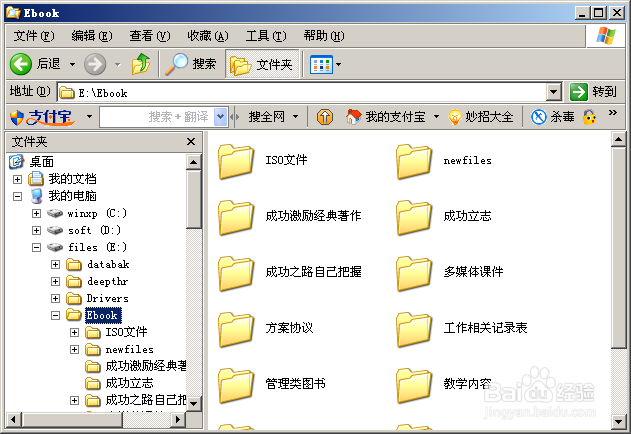
Task: Select 成功之路自己把握 folder icon
Action: coord(236,273)
